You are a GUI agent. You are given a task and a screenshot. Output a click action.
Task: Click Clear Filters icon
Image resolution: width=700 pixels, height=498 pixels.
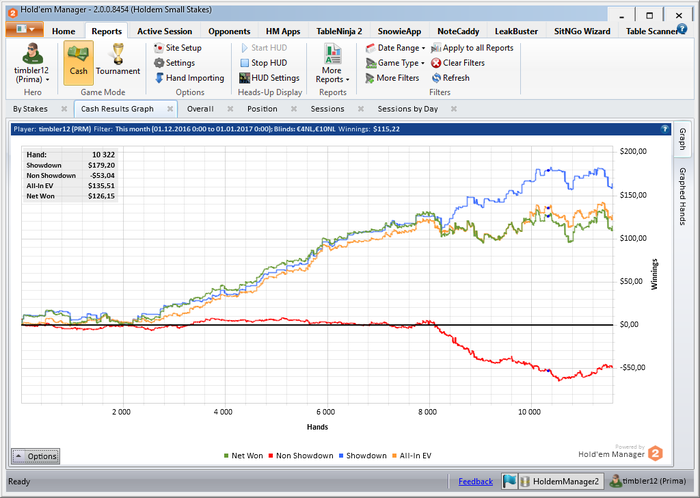[436, 62]
